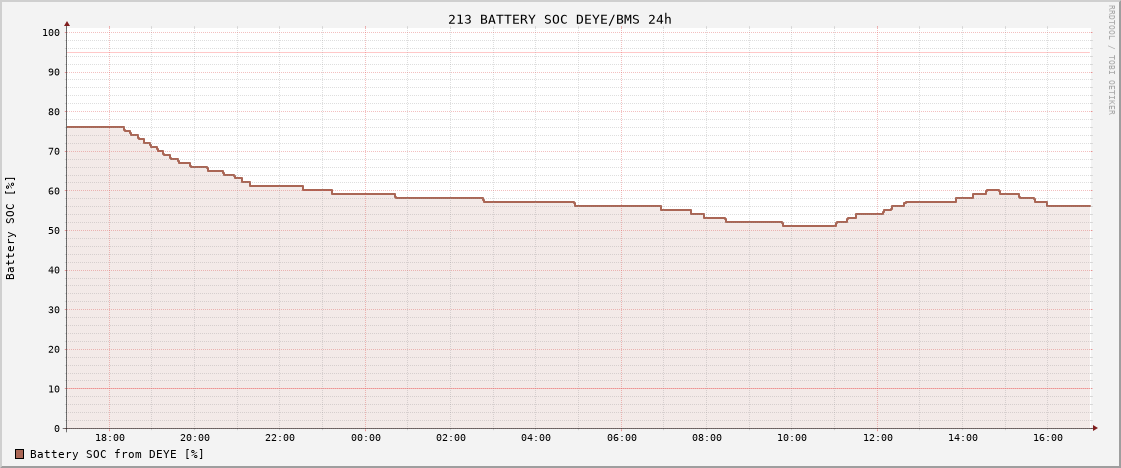
Task: Click the chart title 213 BATTERY SOC DEYE/BMS 24h
Action: 559,19
